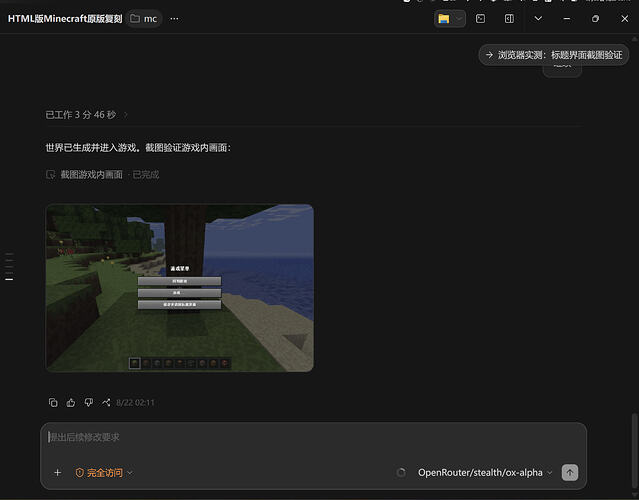Jump to browser test title screen message
Image resolution: width=639 pixels, height=500 pixels.
pos(554,55)
